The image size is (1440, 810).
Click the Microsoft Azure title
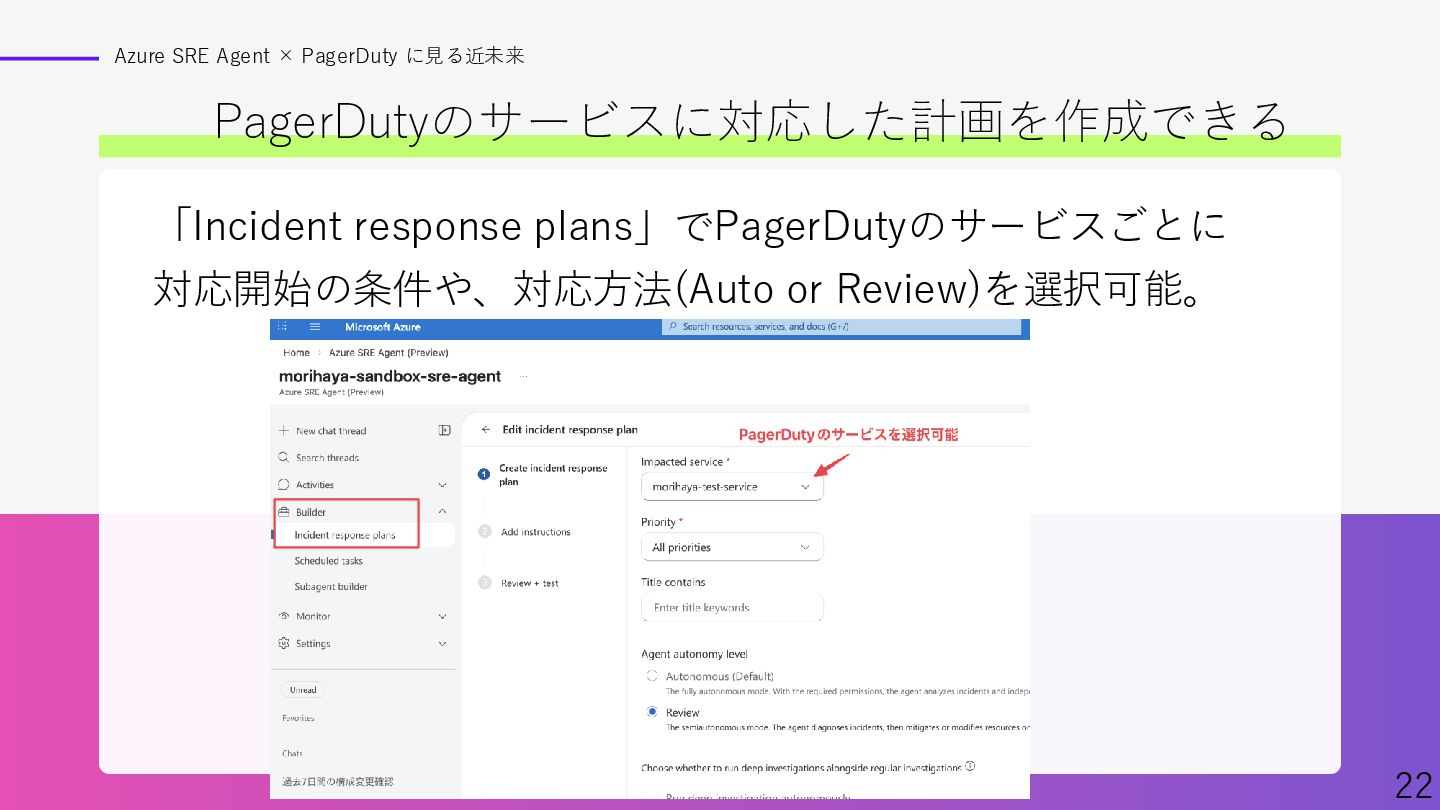point(383,327)
